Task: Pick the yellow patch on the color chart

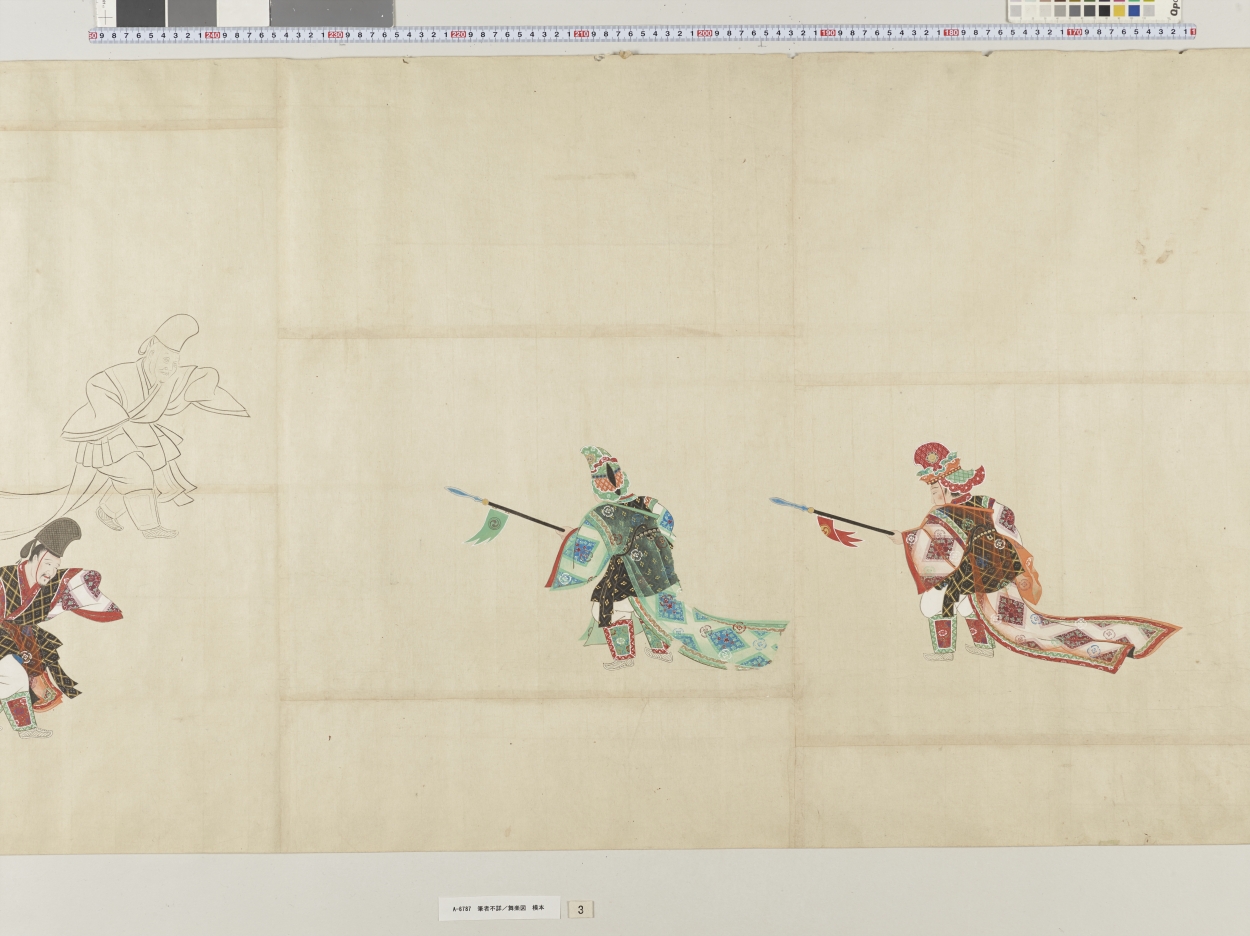Action: (1118, 11)
